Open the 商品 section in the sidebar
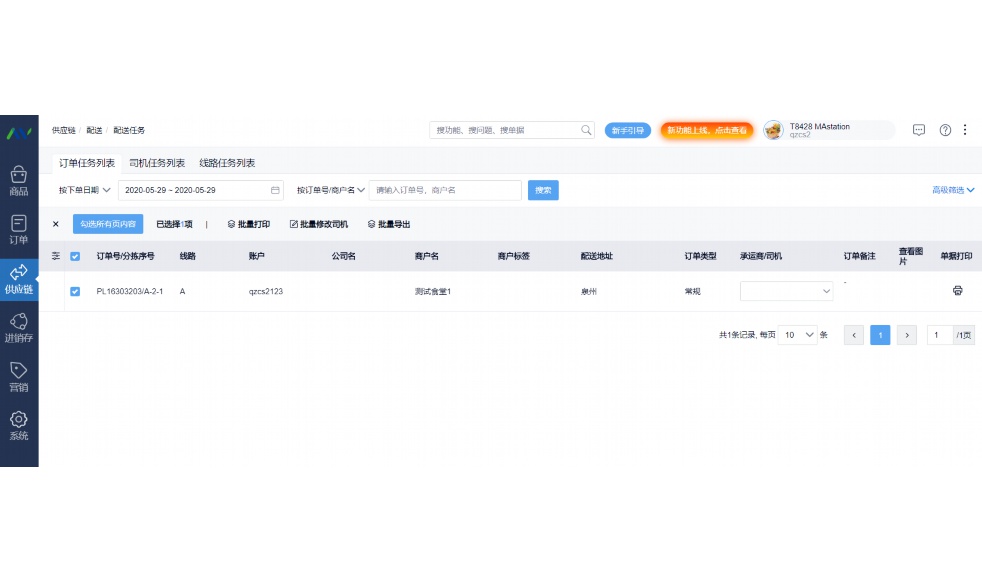Screen dimensions: 982x582 [x=18, y=176]
